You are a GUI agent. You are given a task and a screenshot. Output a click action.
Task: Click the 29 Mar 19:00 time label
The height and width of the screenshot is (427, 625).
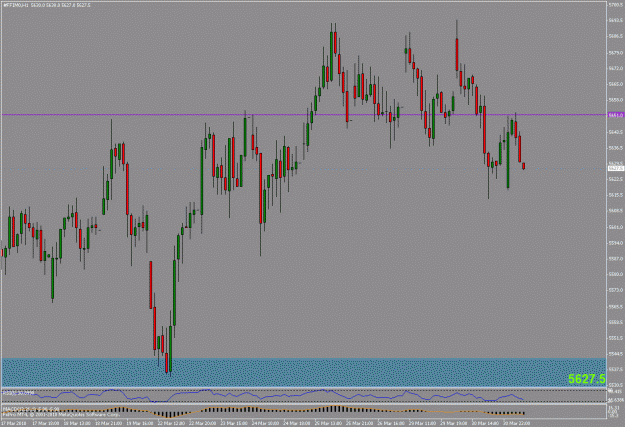tap(454, 423)
